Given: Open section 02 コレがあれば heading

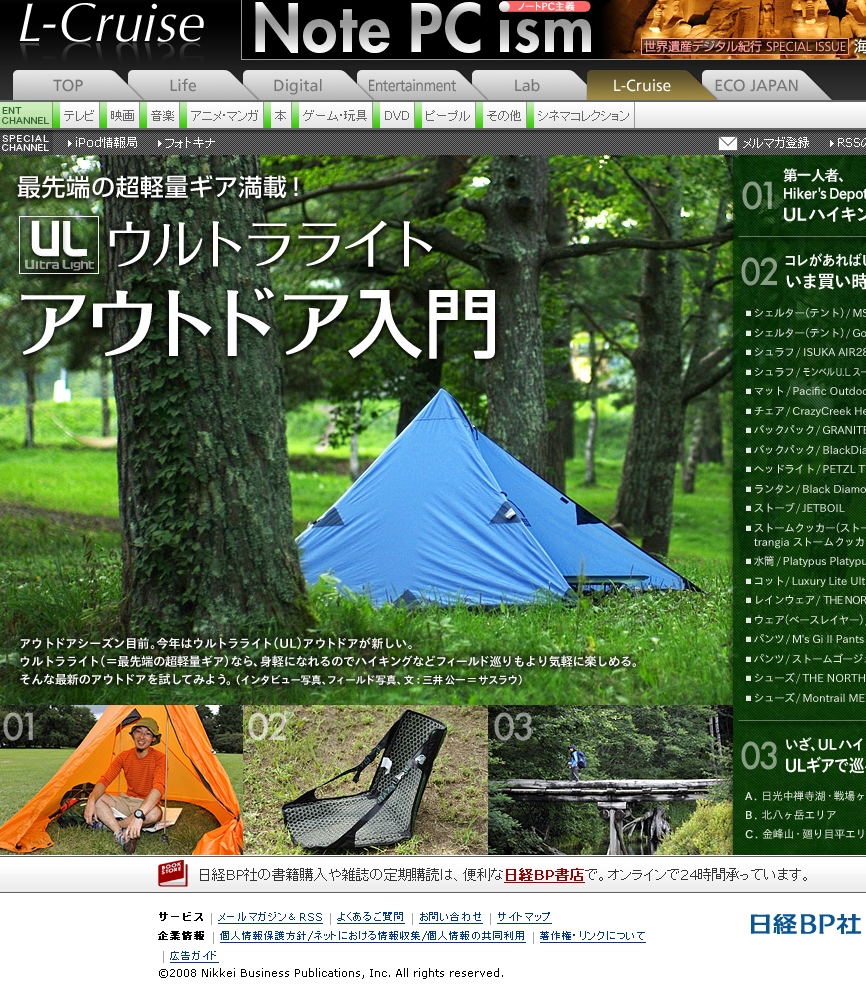Looking at the screenshot, I should point(804,272).
